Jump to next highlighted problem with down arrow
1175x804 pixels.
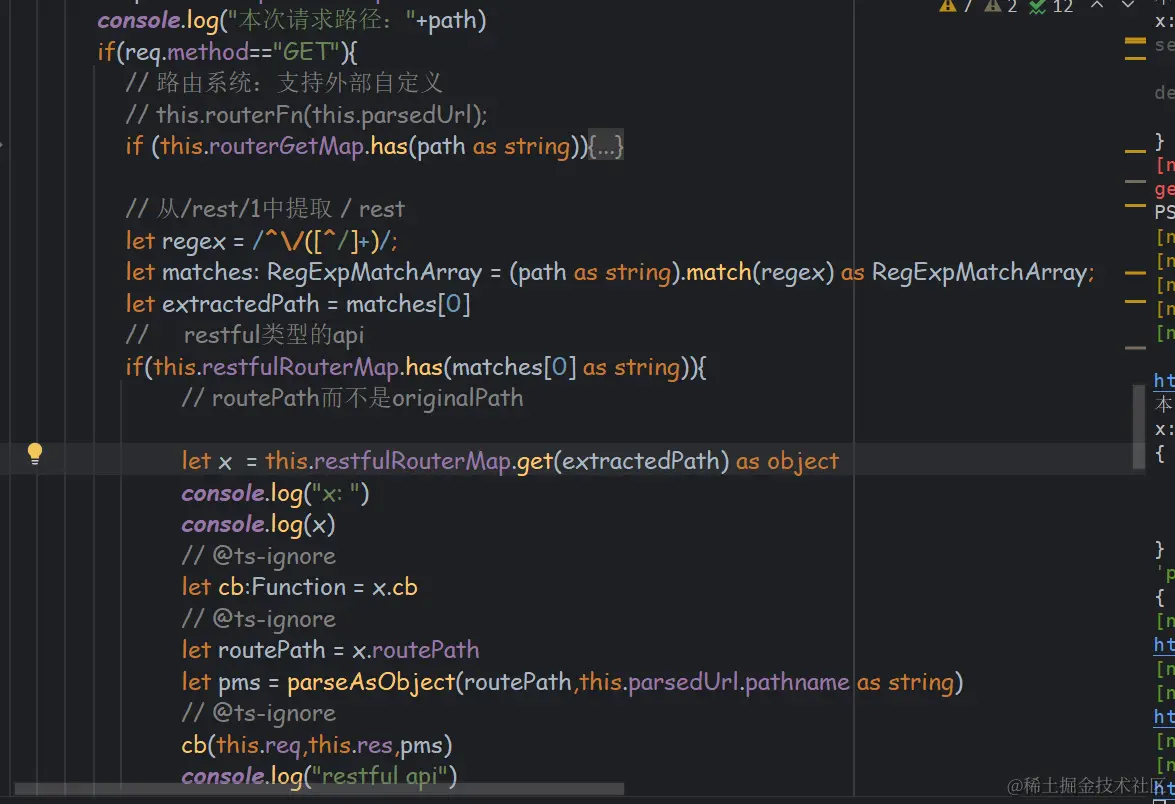tap(1128, 5)
